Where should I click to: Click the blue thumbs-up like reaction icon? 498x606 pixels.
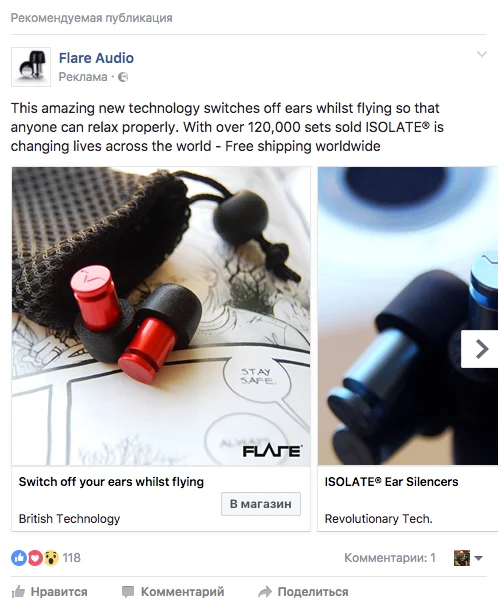pos(19,558)
